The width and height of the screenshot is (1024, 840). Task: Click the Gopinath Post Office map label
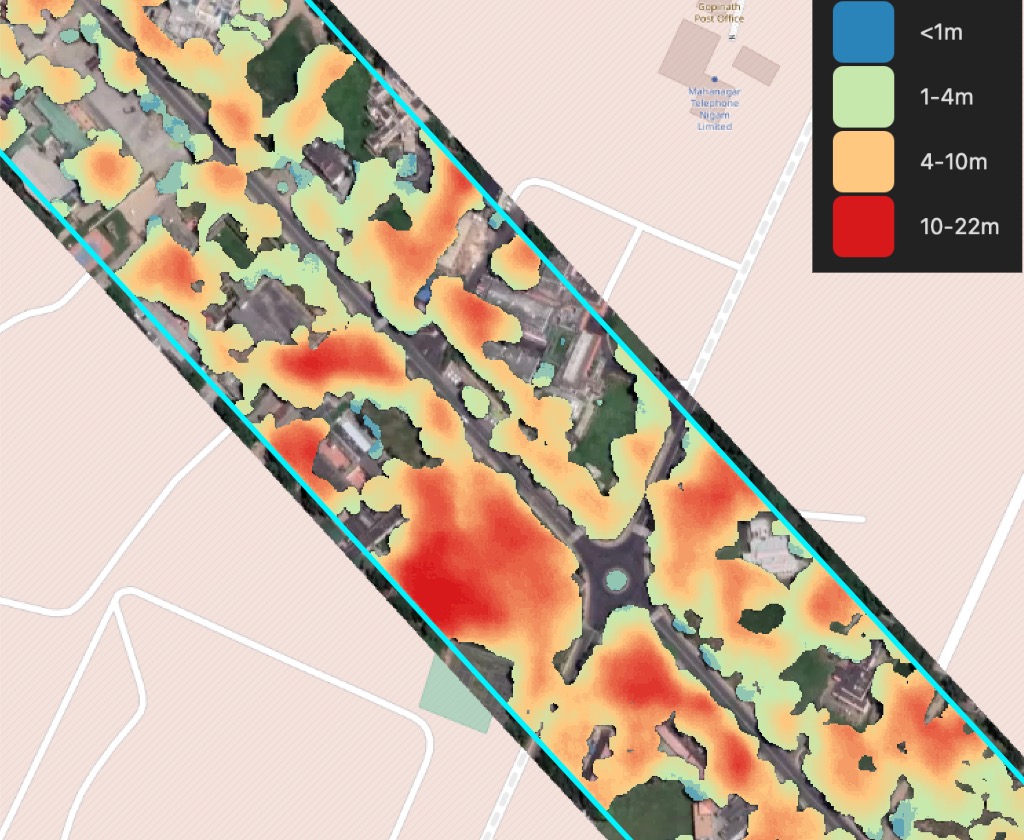[x=718, y=12]
